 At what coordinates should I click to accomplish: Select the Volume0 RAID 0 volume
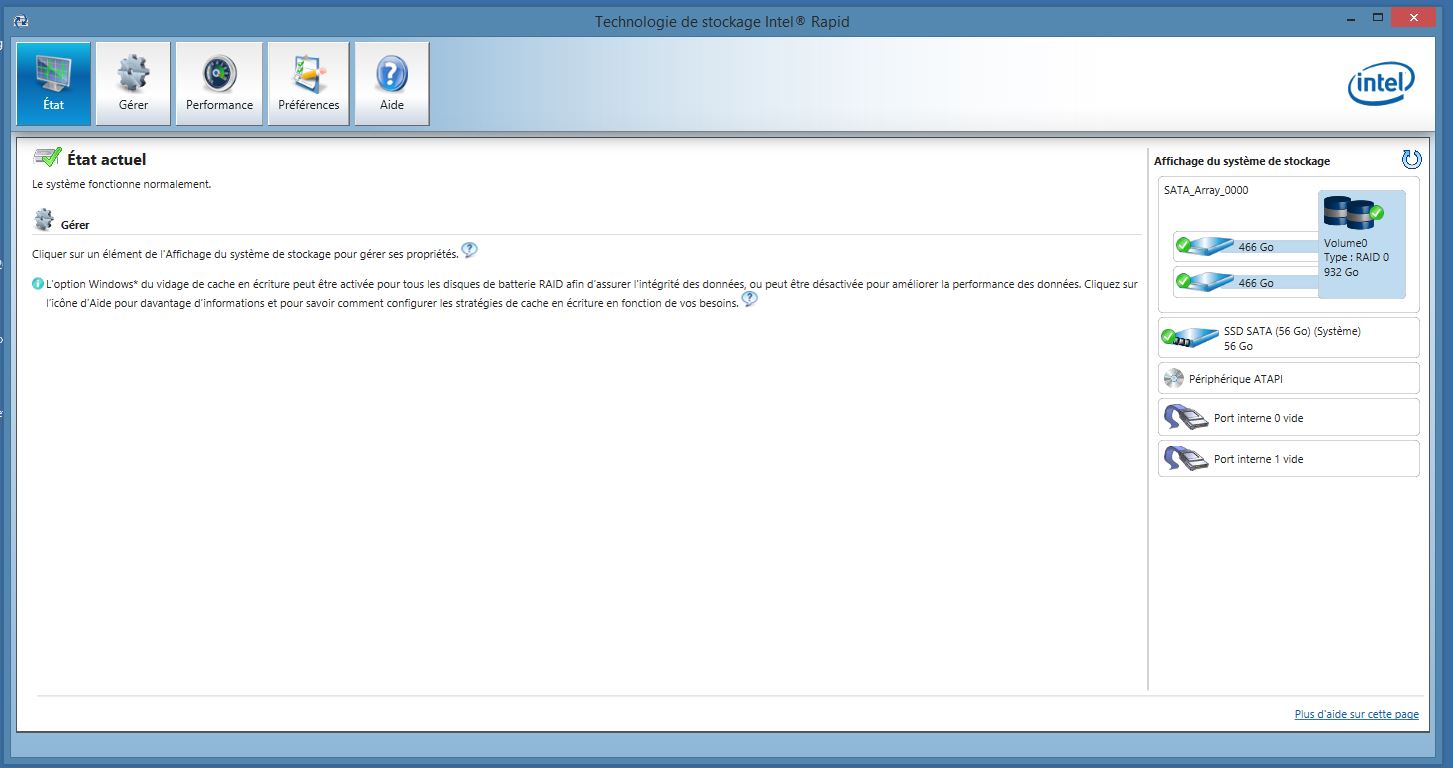click(1361, 244)
